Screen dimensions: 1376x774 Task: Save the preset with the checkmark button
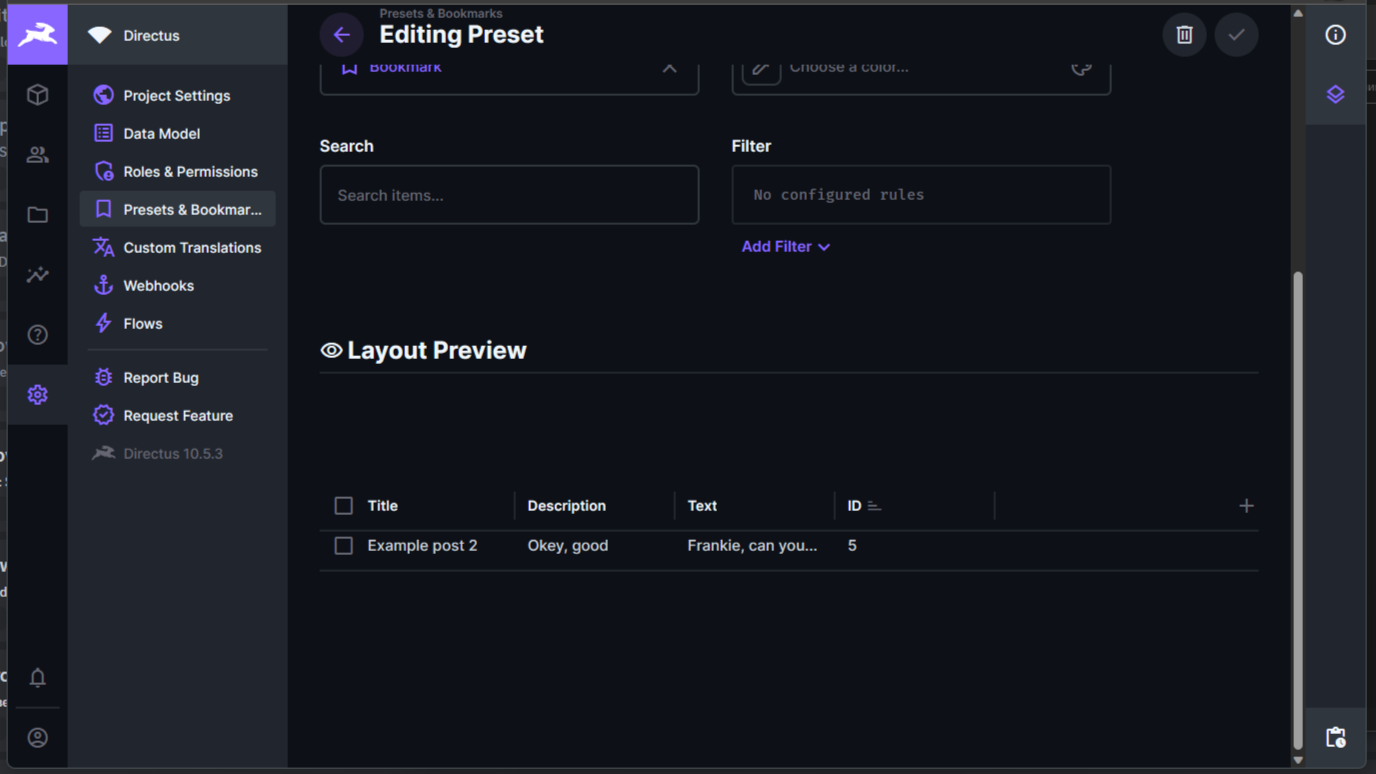coord(1236,34)
